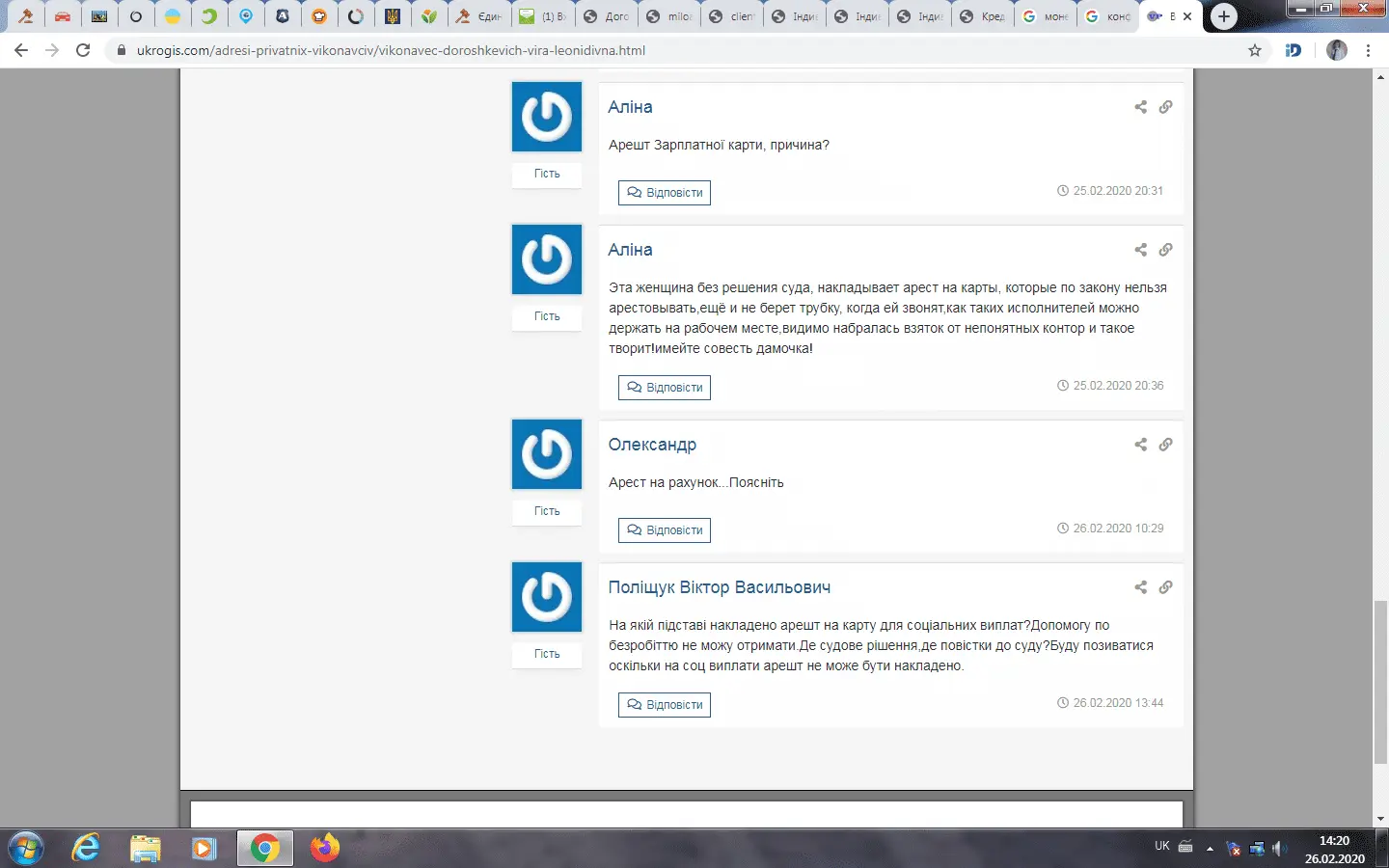Click the browser back arrow

(21, 50)
